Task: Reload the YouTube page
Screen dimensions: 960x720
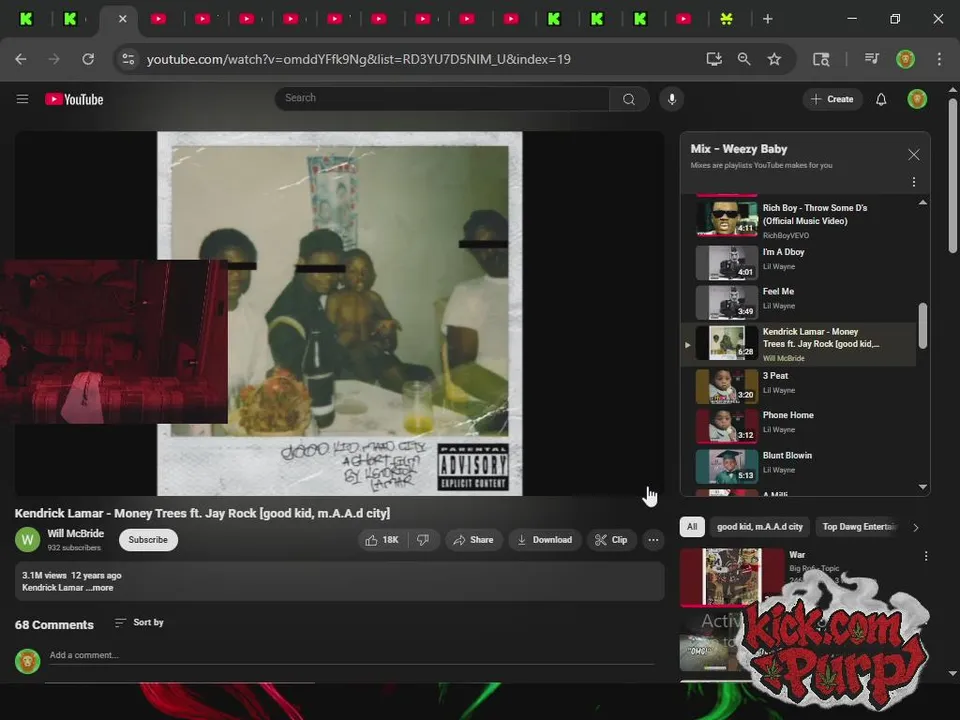Action: coord(88,59)
